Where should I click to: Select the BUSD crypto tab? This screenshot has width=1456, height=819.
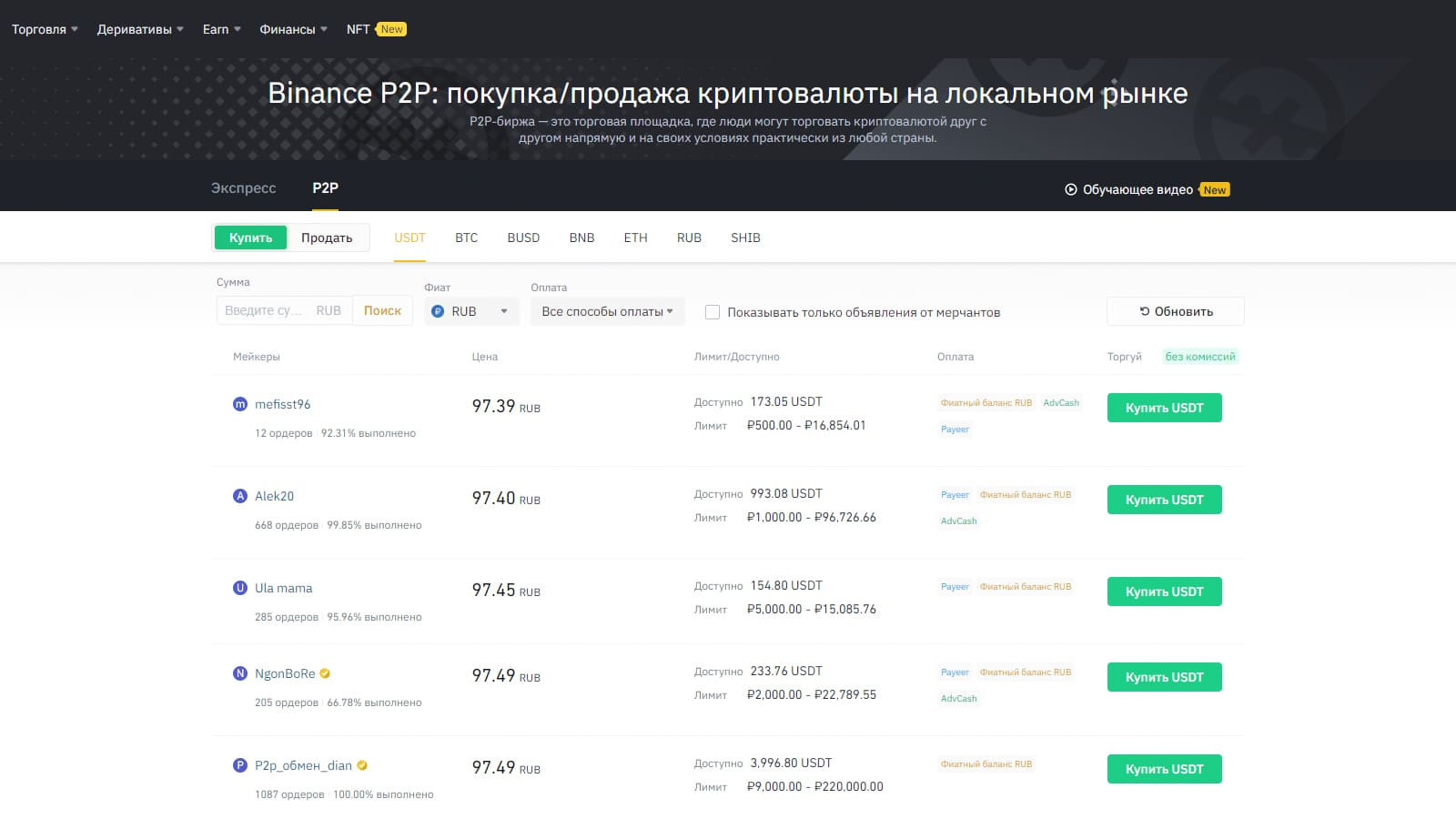(x=523, y=238)
